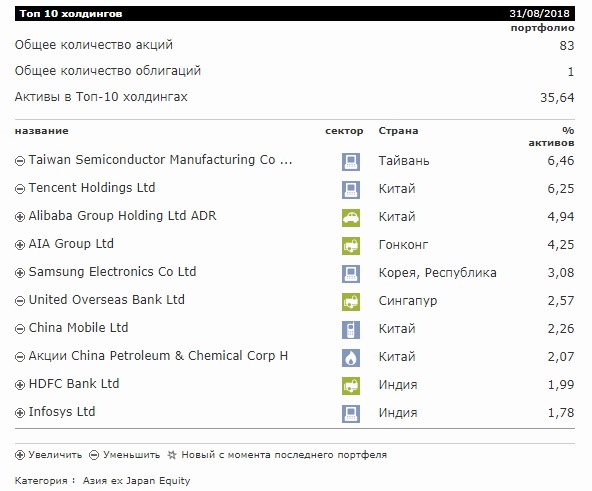Open the Infosys Ltd holding link
The height and width of the screenshot is (491, 592).
tap(62, 412)
